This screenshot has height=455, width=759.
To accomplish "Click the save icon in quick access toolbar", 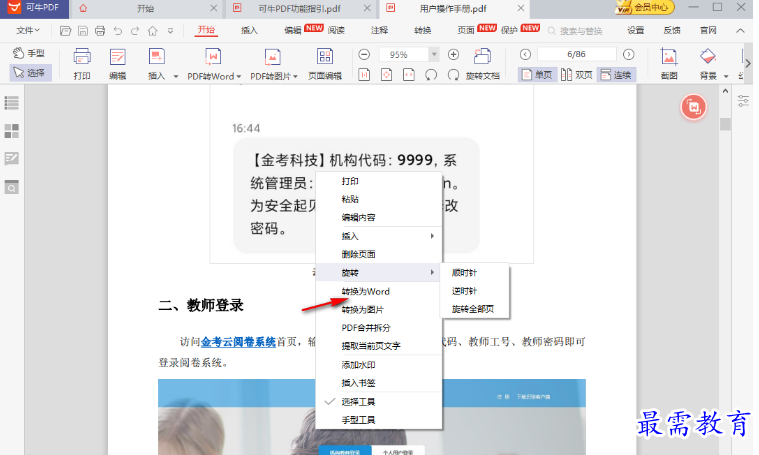I will click(83, 31).
